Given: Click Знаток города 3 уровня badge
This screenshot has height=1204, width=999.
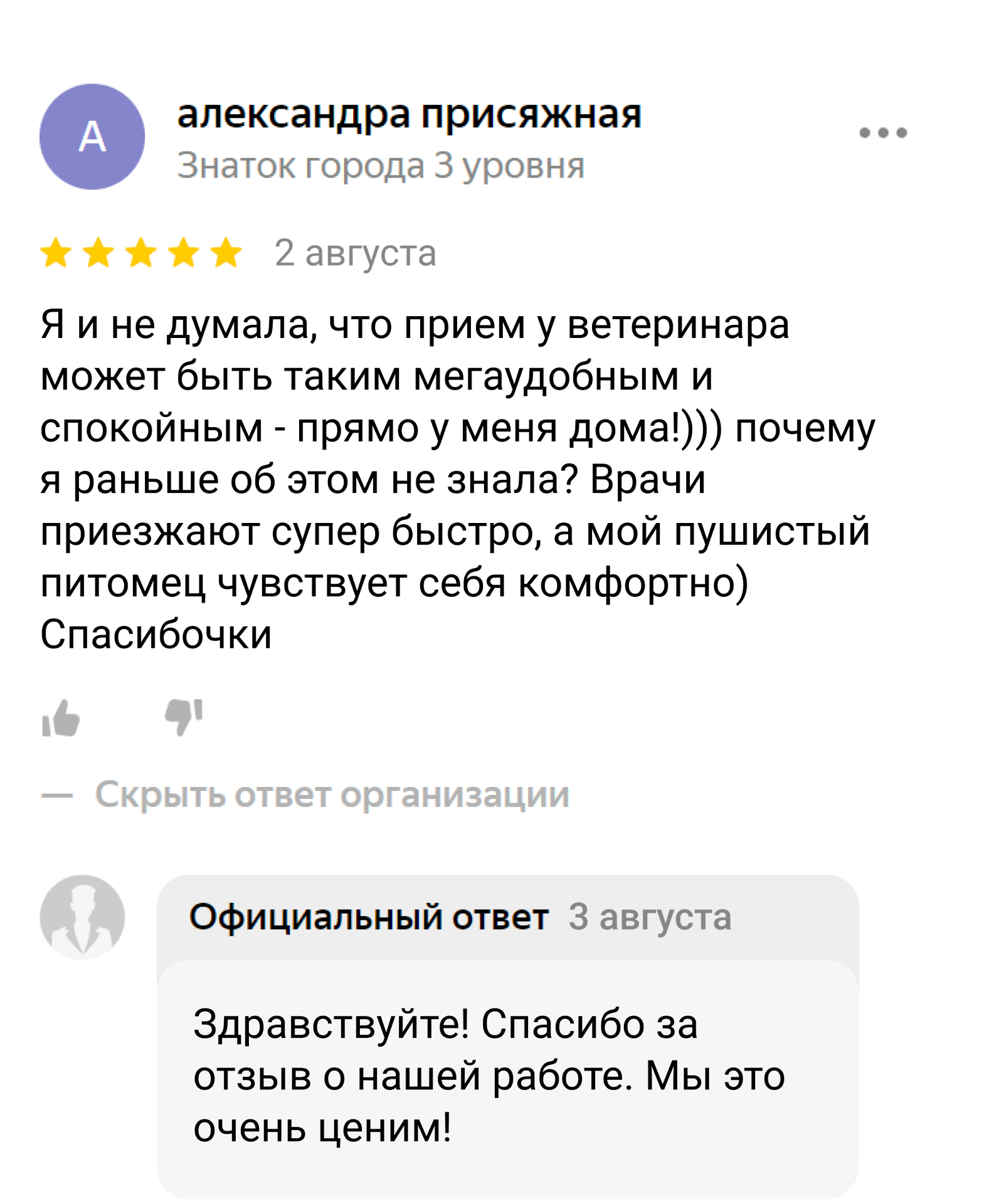Looking at the screenshot, I should (x=380, y=166).
